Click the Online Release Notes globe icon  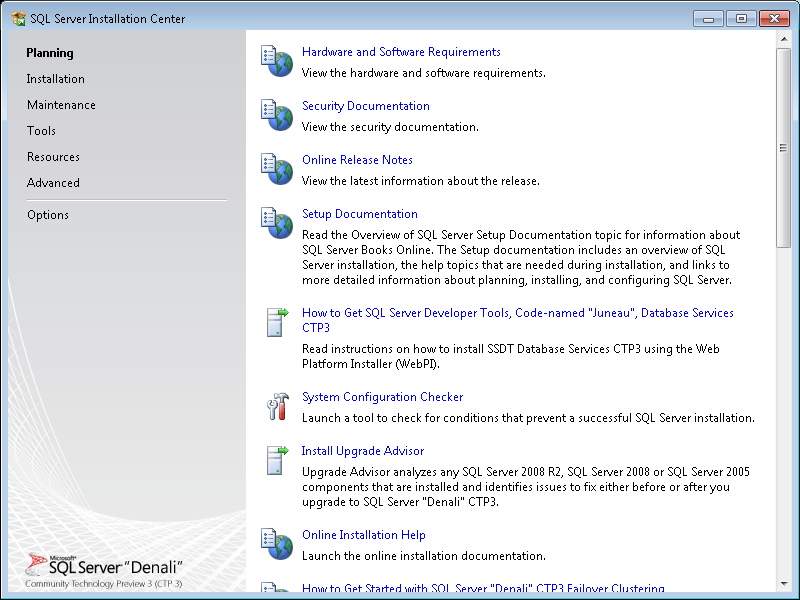(277, 169)
